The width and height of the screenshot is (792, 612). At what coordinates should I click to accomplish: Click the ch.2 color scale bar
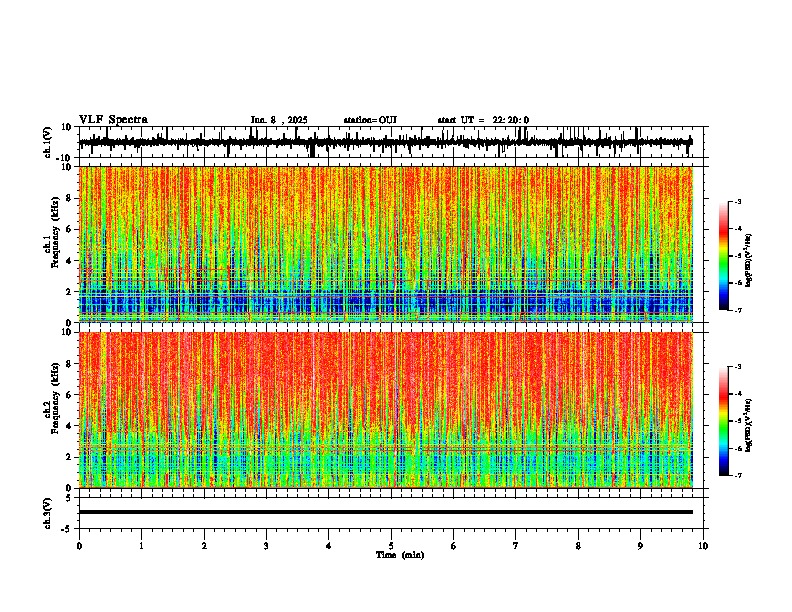(x=723, y=421)
